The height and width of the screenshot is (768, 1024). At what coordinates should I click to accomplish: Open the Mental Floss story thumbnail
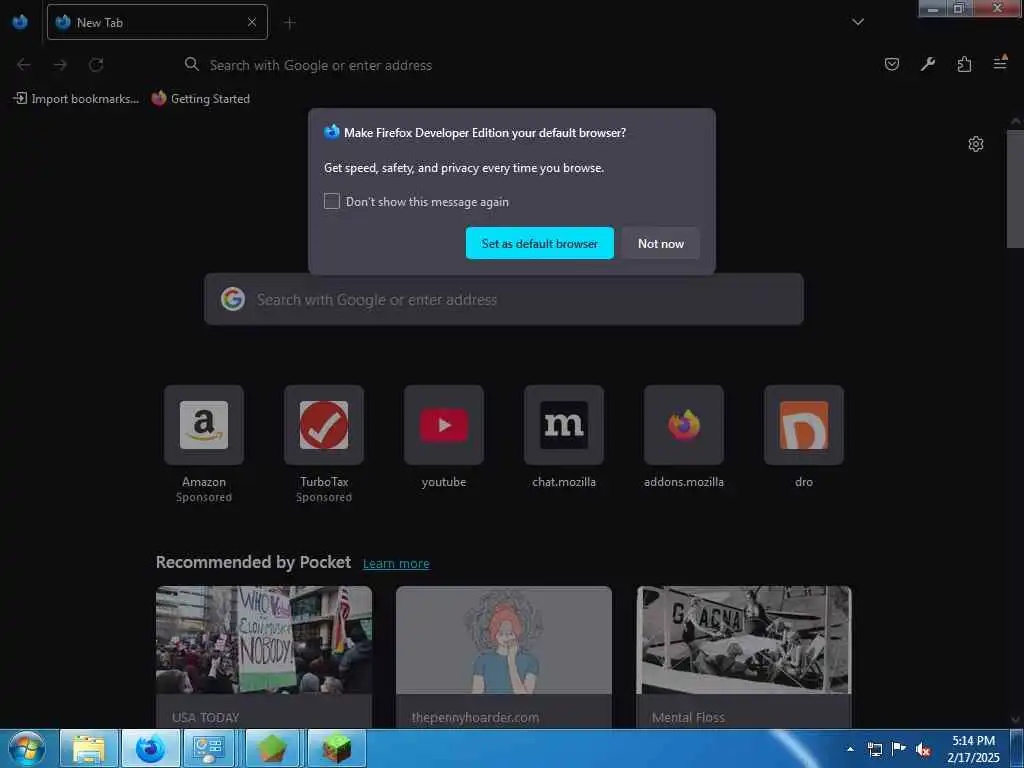744,640
